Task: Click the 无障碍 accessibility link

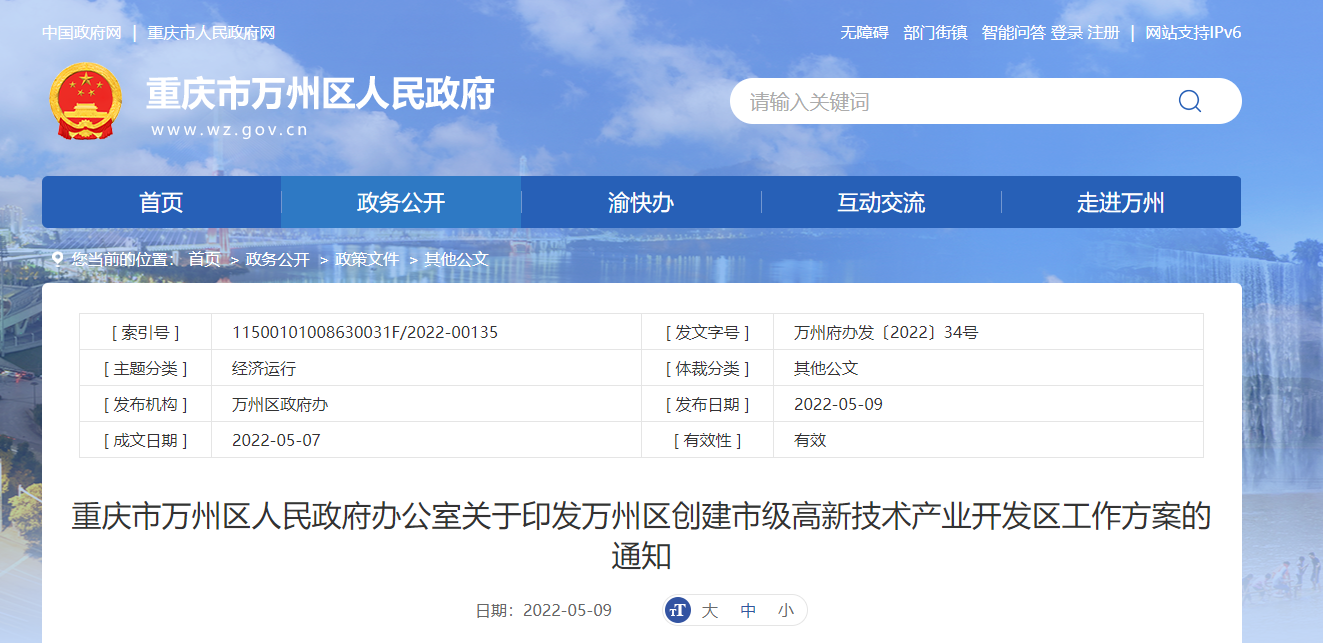Action: pyautogui.click(x=864, y=33)
